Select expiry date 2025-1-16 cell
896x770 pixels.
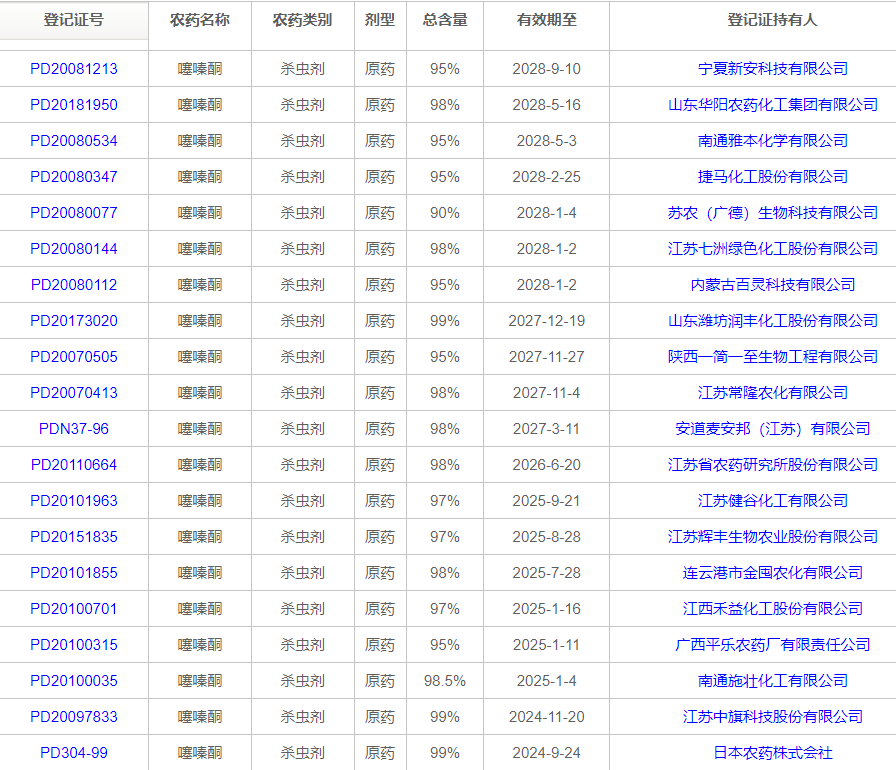tap(546, 609)
